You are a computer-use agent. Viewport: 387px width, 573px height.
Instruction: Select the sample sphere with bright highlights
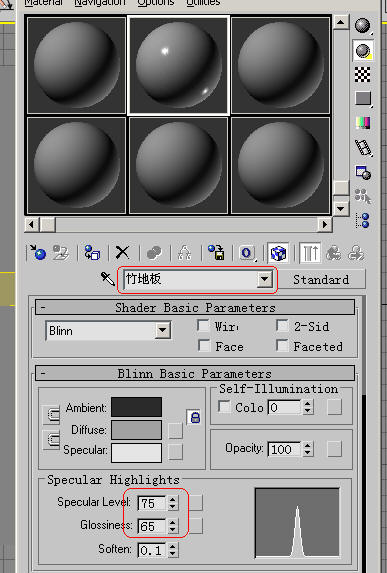[179, 65]
